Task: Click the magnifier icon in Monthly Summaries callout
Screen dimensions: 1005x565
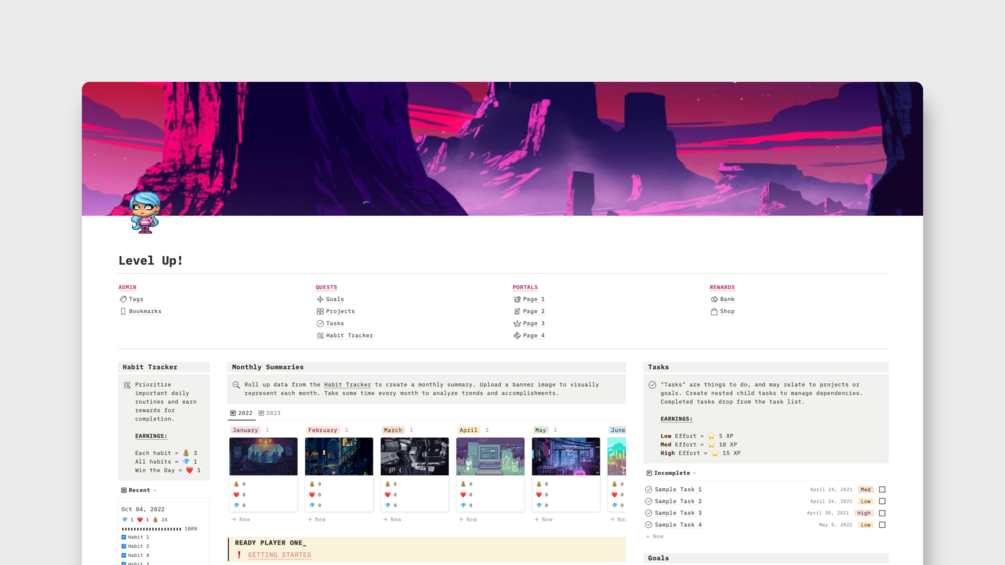Action: (236, 385)
